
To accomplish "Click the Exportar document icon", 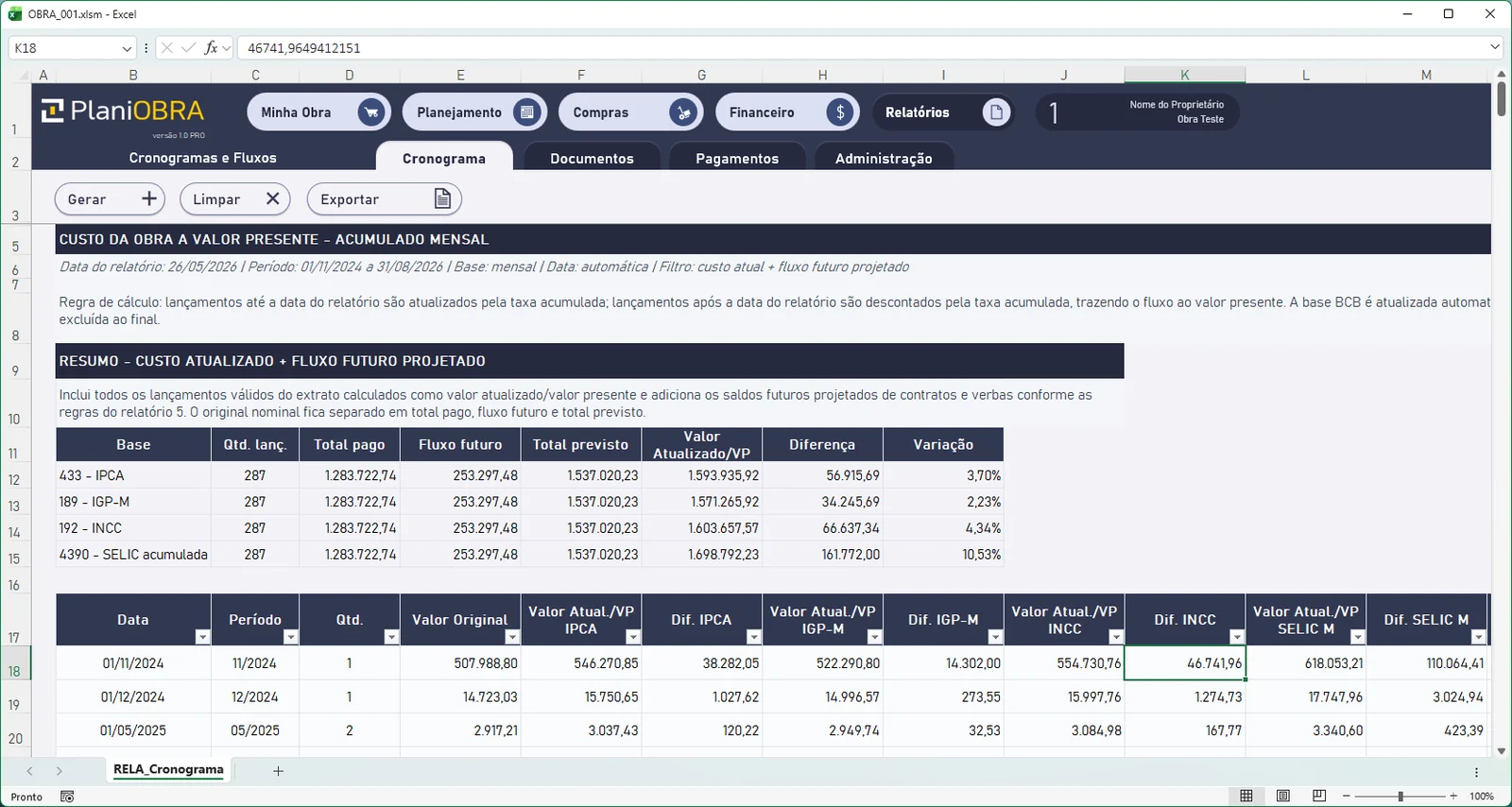I will [x=442, y=198].
